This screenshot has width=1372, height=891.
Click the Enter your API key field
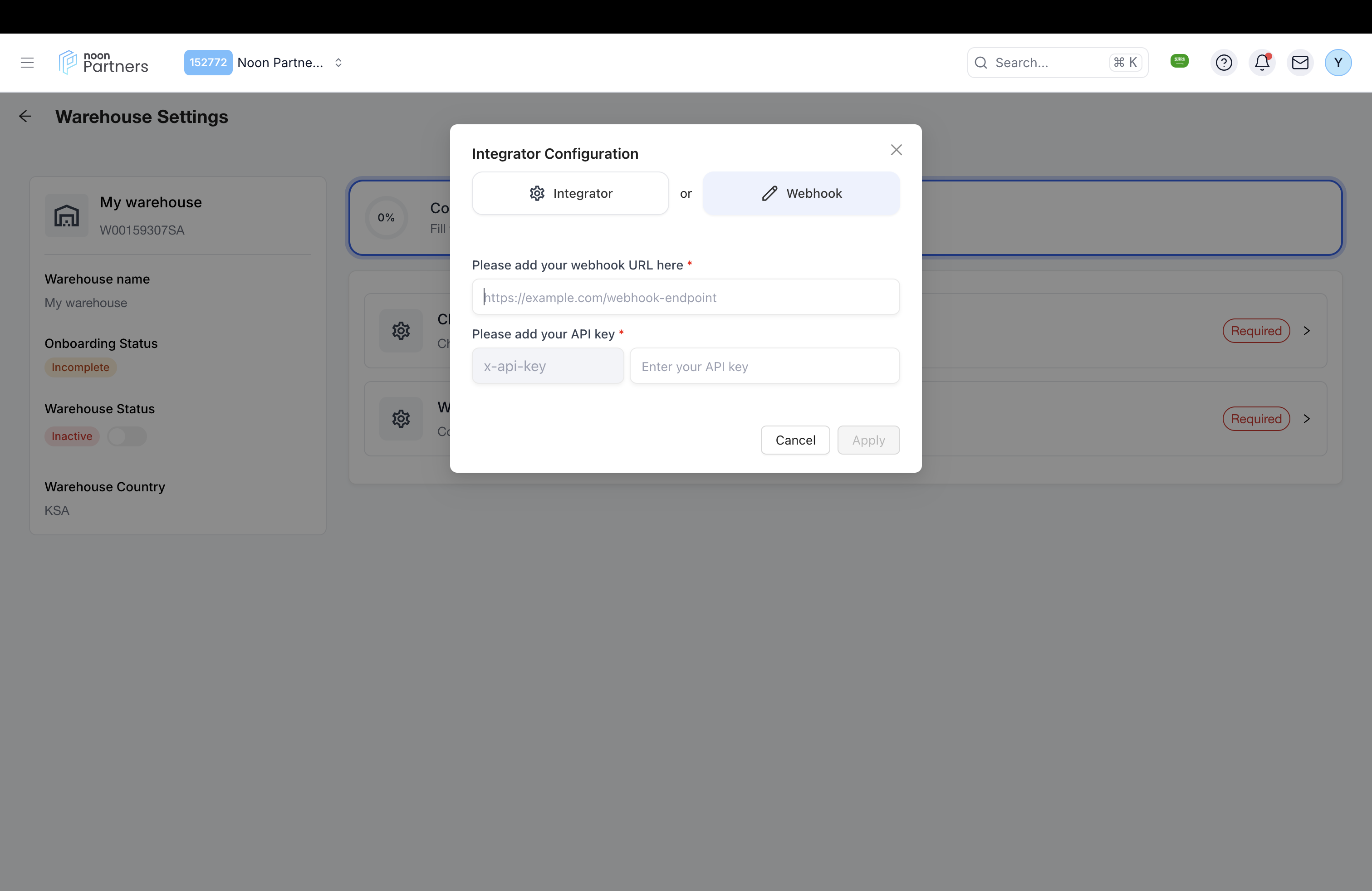pyautogui.click(x=764, y=366)
